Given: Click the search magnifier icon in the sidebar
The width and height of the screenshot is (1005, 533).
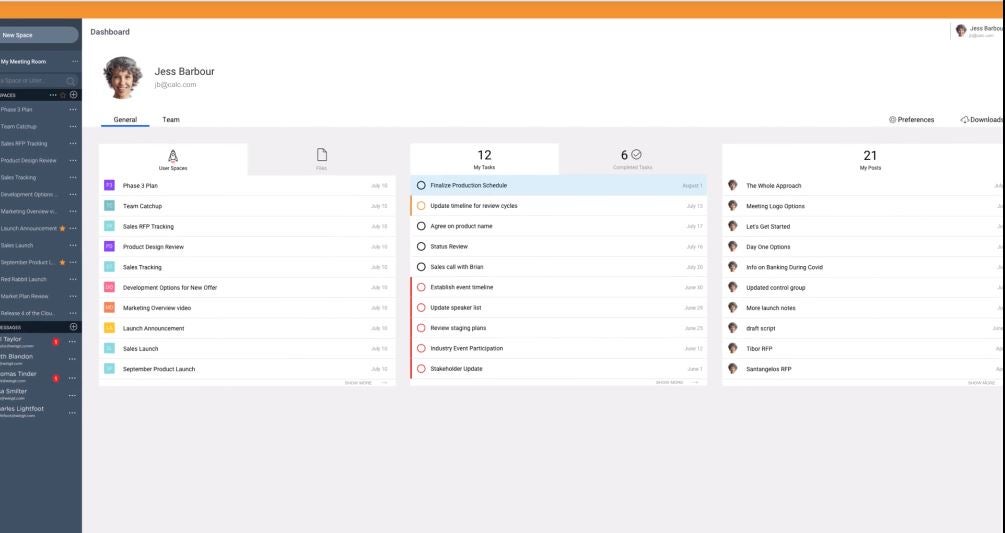Looking at the screenshot, I should (71, 80).
